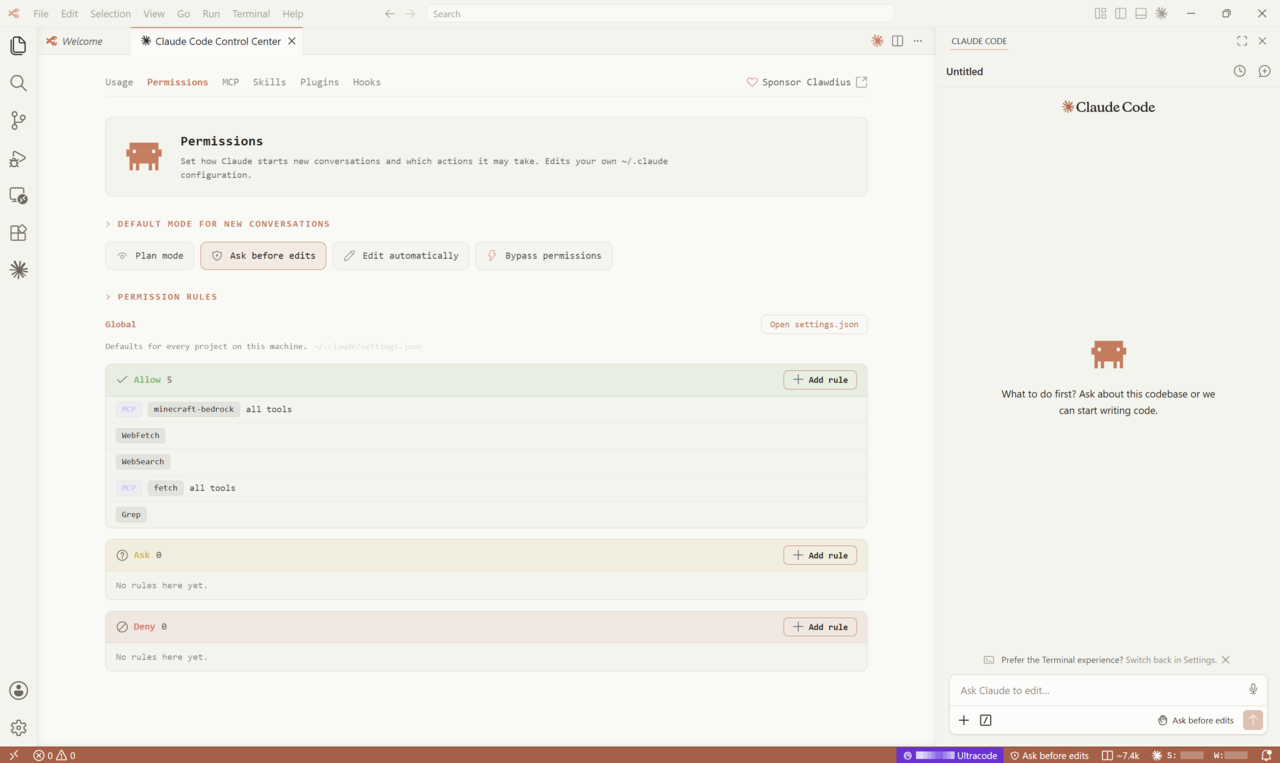
Task: Open the Source Control view
Action: click(x=18, y=121)
